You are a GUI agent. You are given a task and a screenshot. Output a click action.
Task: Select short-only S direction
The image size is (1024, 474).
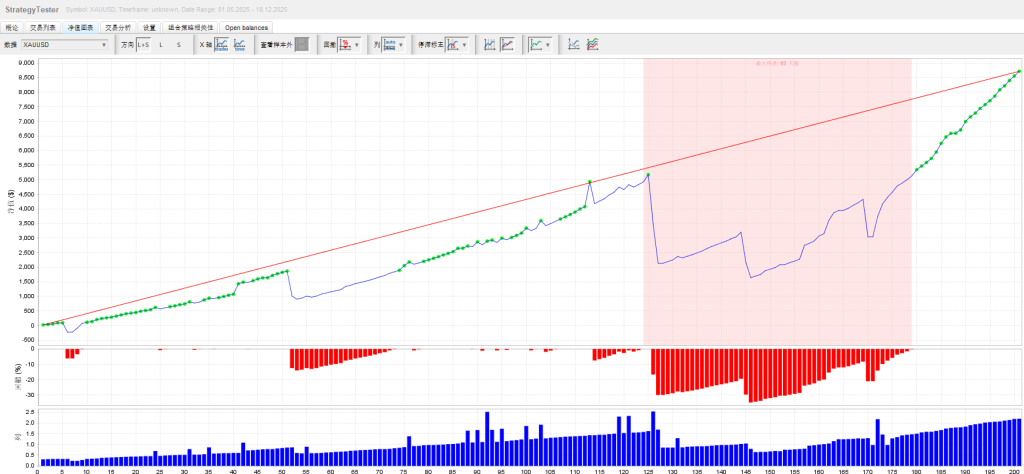pos(179,45)
